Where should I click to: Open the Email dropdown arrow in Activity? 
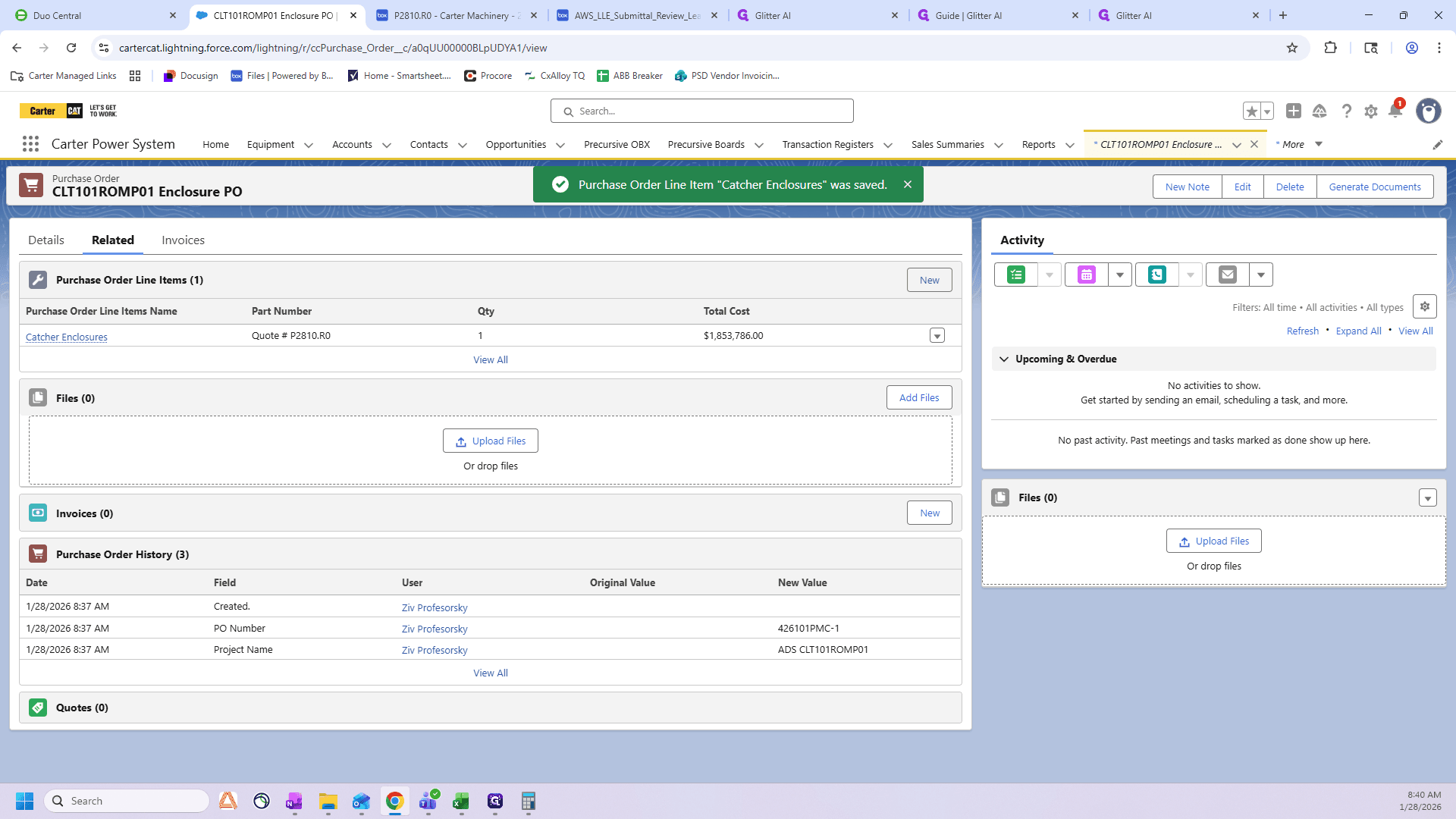[1261, 275]
